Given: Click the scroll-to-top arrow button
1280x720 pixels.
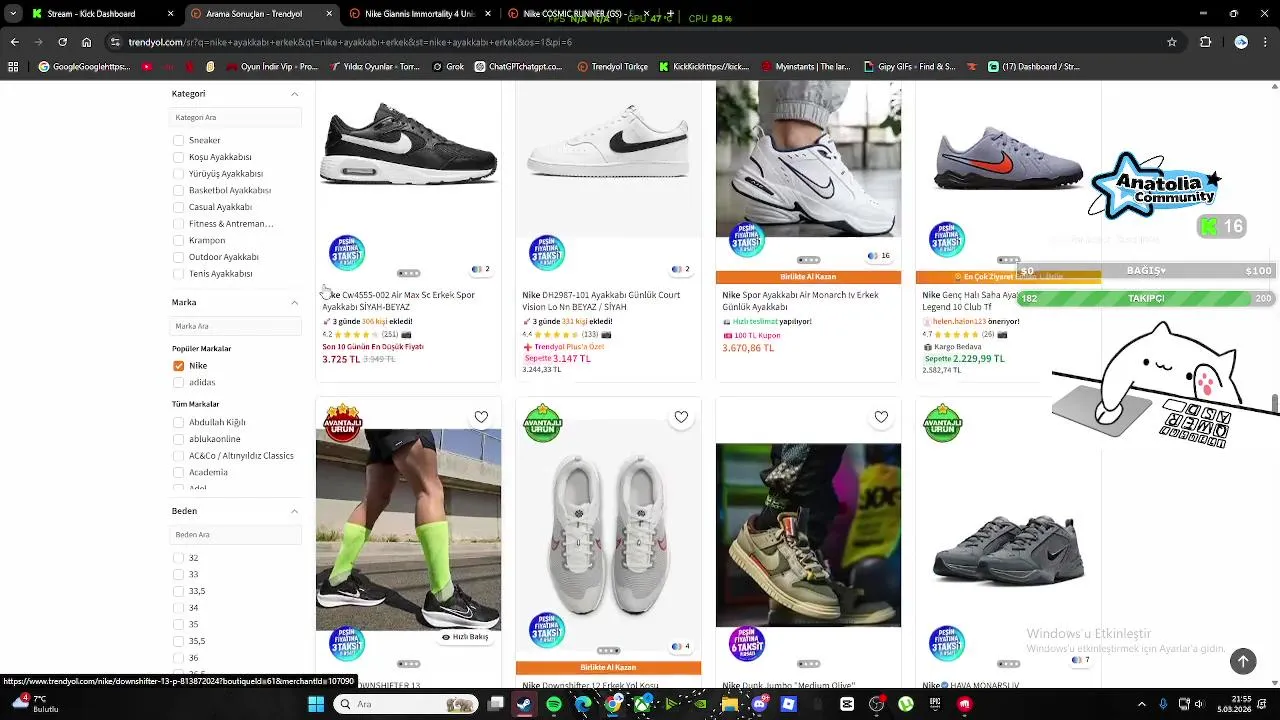Looking at the screenshot, I should [1243, 660].
